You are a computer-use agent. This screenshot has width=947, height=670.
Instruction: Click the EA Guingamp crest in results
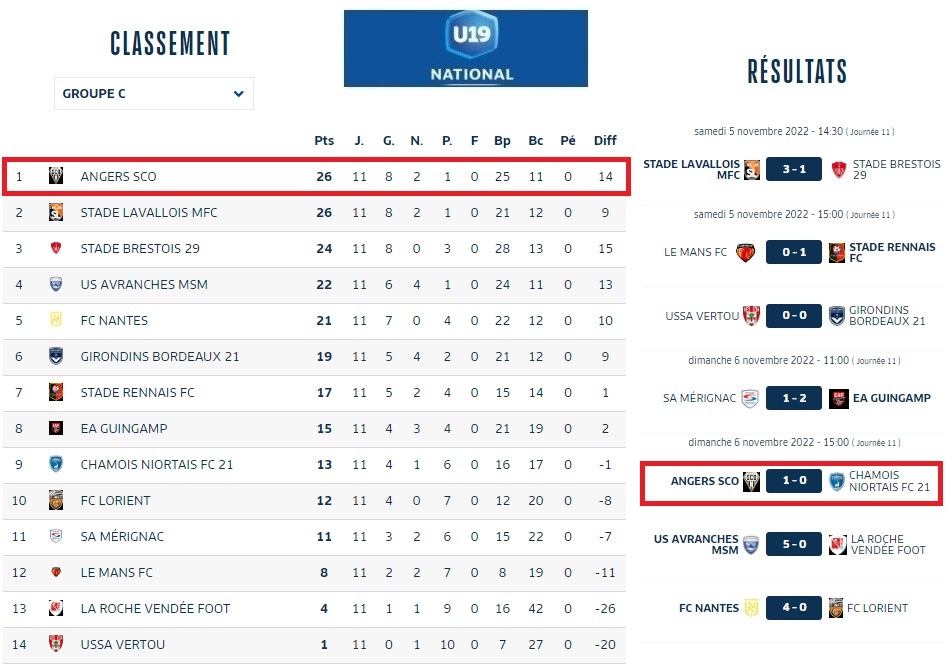(x=838, y=398)
